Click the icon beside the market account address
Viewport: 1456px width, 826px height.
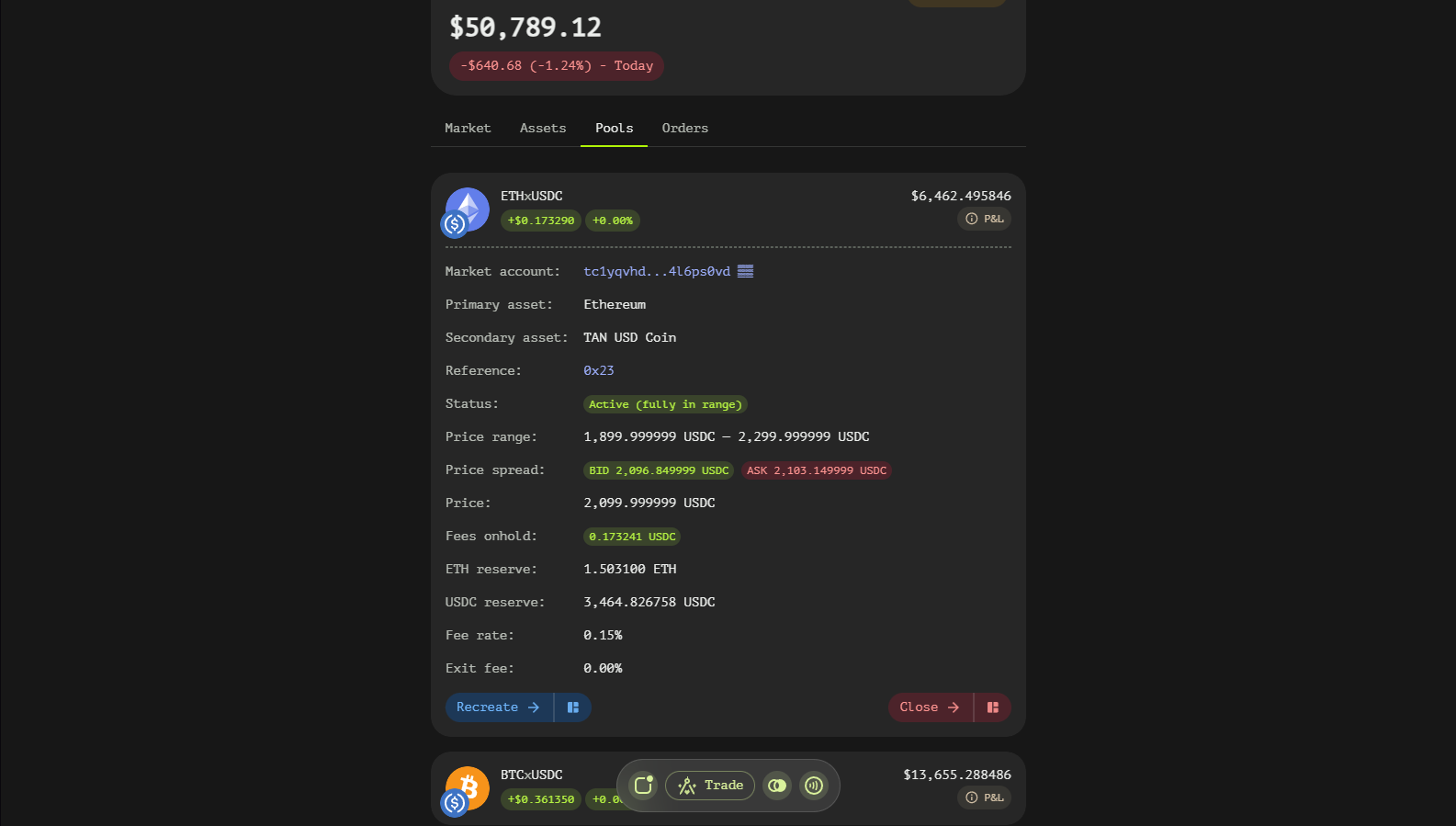tap(745, 271)
